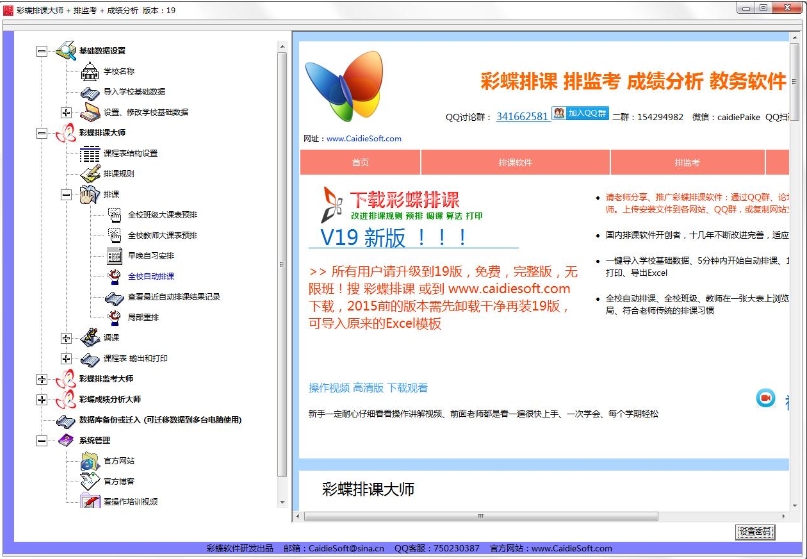Viewport: 807px width, 559px height.
Task: Click the 彩蝶软件研发出品 status bar text
Action: pos(240,549)
